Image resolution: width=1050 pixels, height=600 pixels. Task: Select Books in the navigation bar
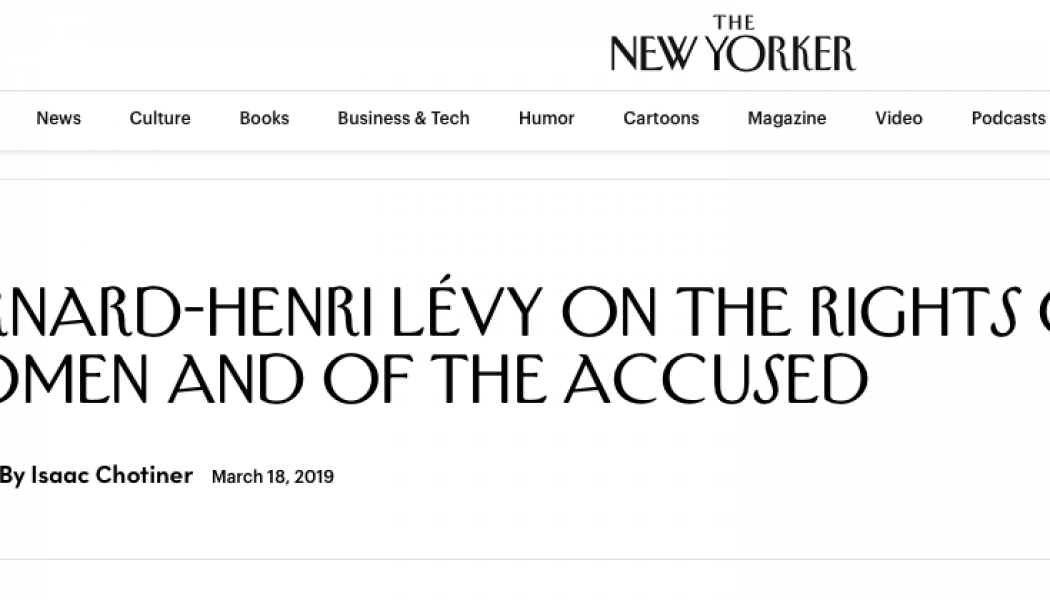click(x=264, y=118)
